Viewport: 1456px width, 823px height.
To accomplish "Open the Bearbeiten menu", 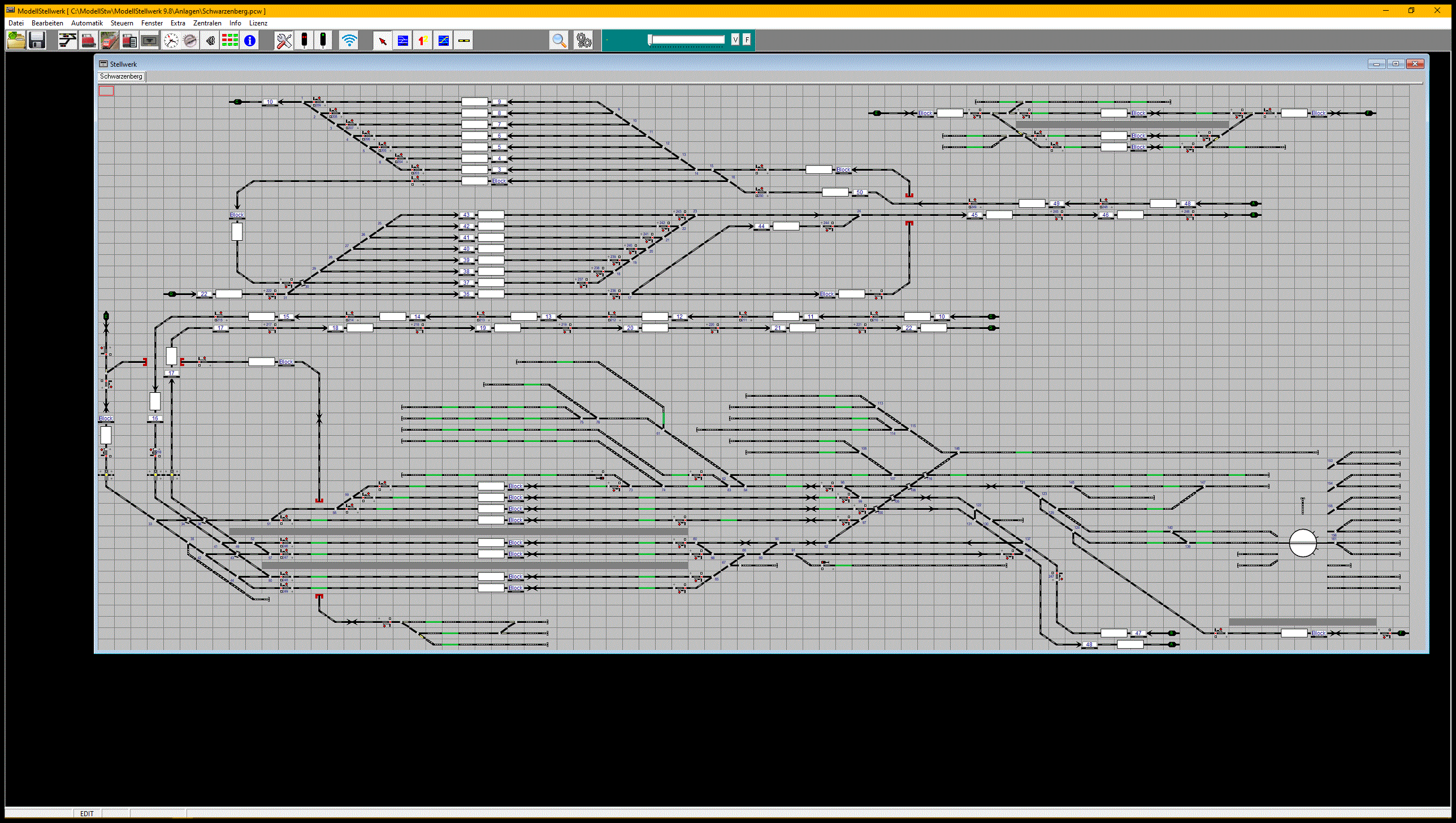I will pos(47,23).
